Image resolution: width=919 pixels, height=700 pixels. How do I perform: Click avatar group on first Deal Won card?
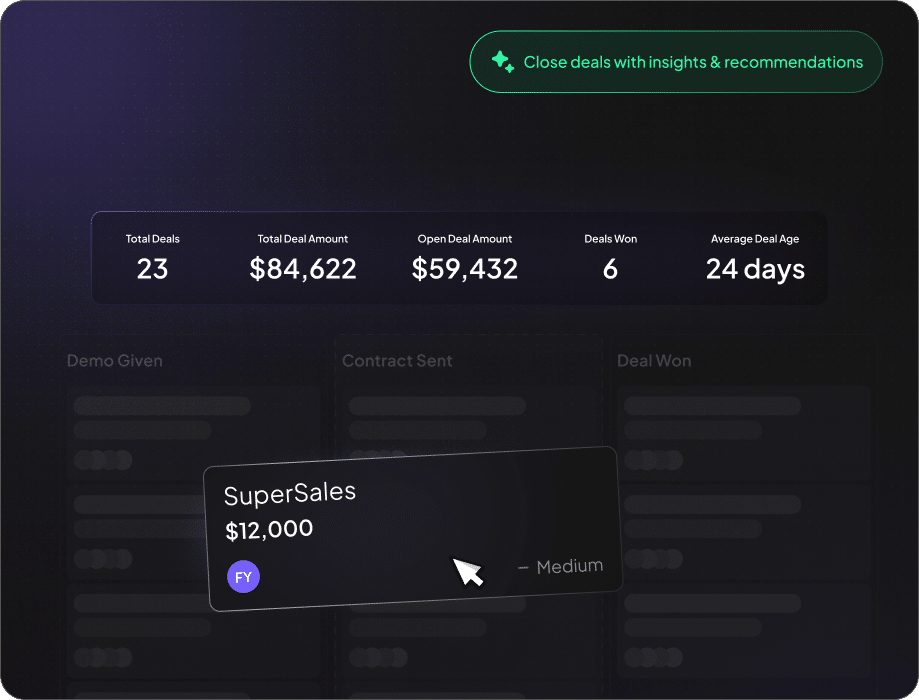[654, 460]
